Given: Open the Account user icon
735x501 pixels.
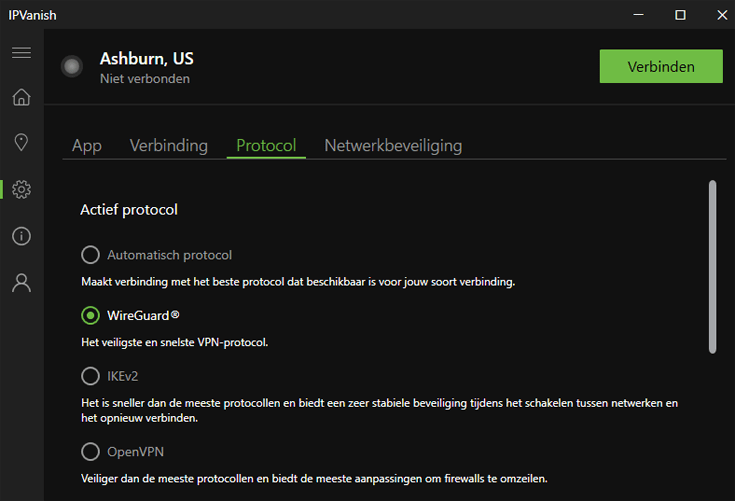Looking at the screenshot, I should pos(22,283).
